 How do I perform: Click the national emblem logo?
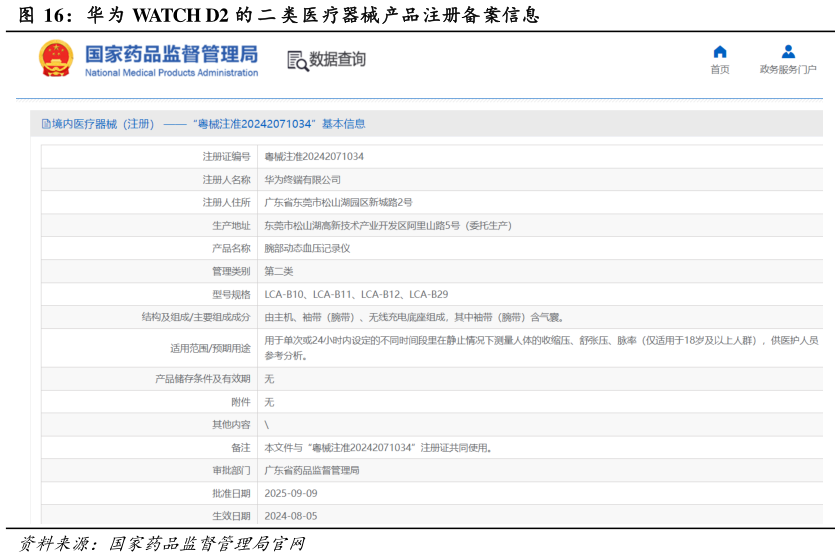pyautogui.click(x=56, y=58)
